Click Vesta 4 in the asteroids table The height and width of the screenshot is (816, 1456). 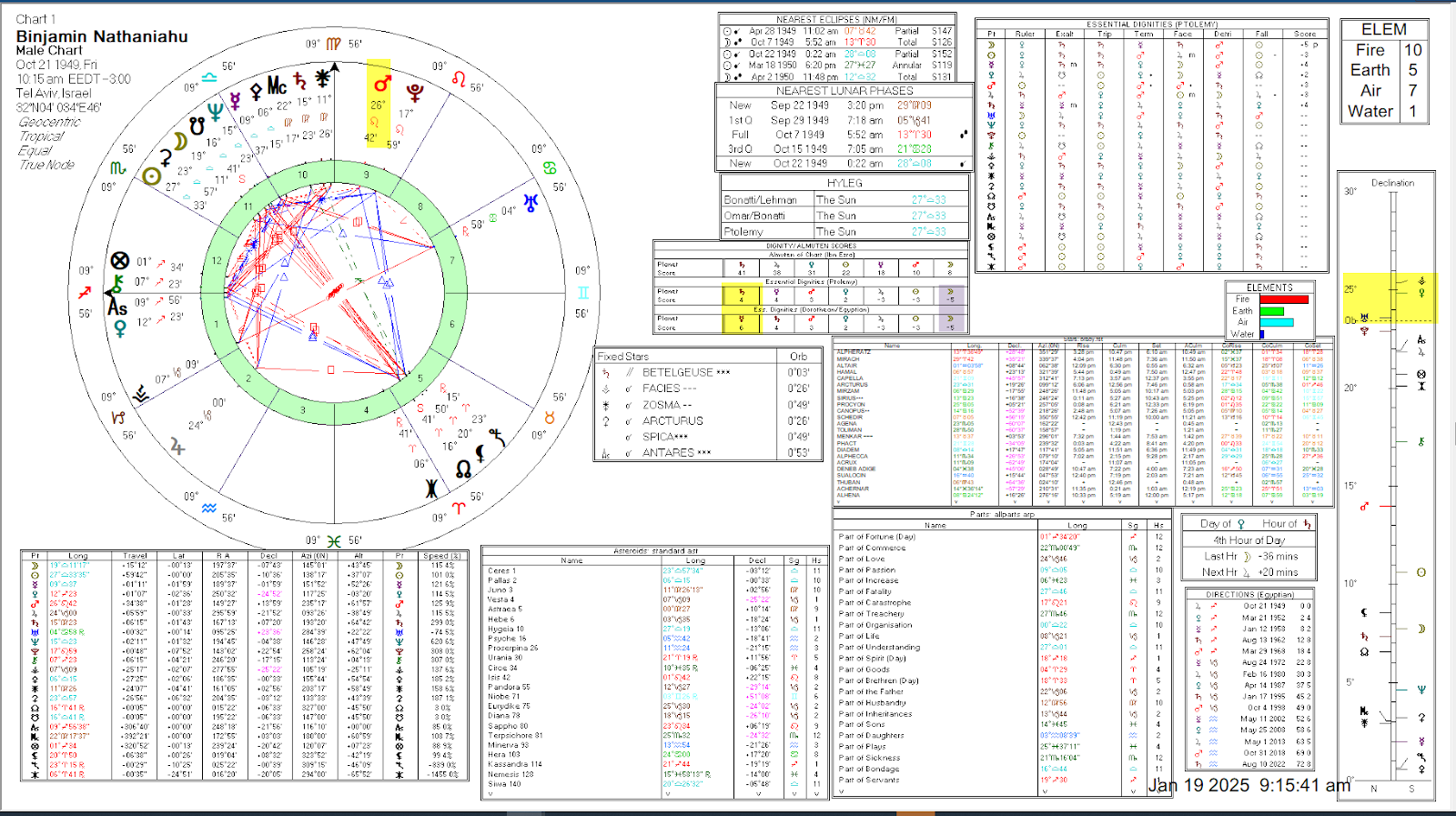click(500, 599)
